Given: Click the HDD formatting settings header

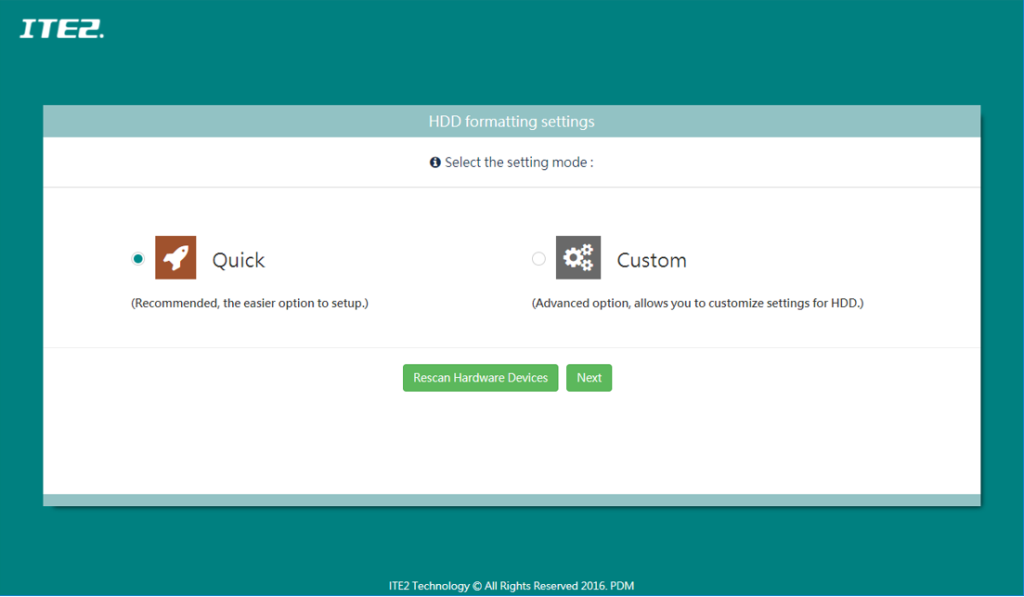Looking at the screenshot, I should (x=511, y=120).
